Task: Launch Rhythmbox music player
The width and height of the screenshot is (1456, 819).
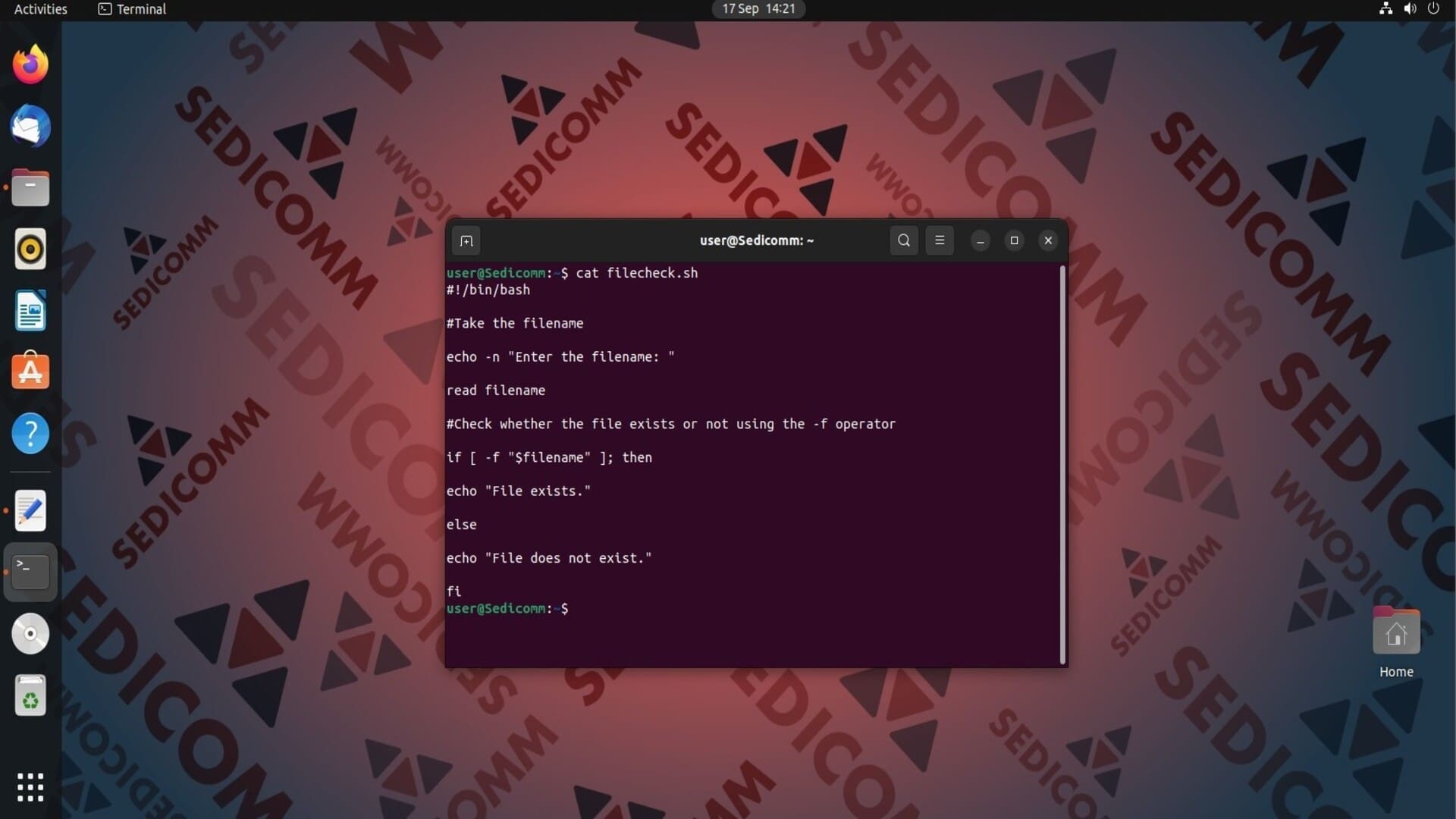Action: pos(30,249)
